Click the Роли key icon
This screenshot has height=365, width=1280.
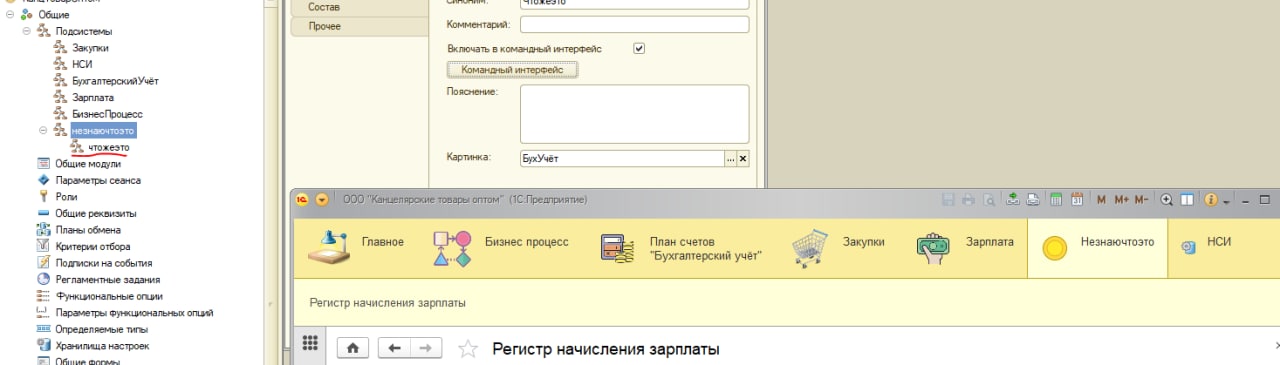[x=43, y=197]
